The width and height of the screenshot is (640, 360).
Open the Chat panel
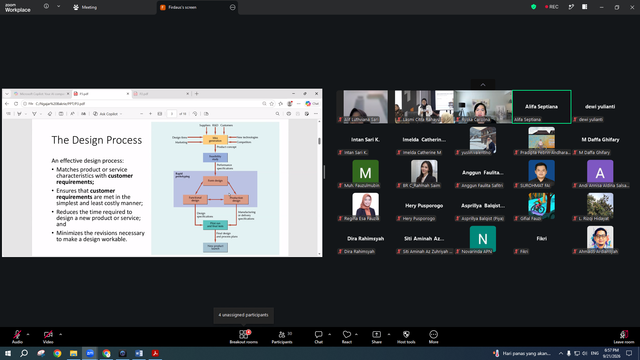click(318, 337)
